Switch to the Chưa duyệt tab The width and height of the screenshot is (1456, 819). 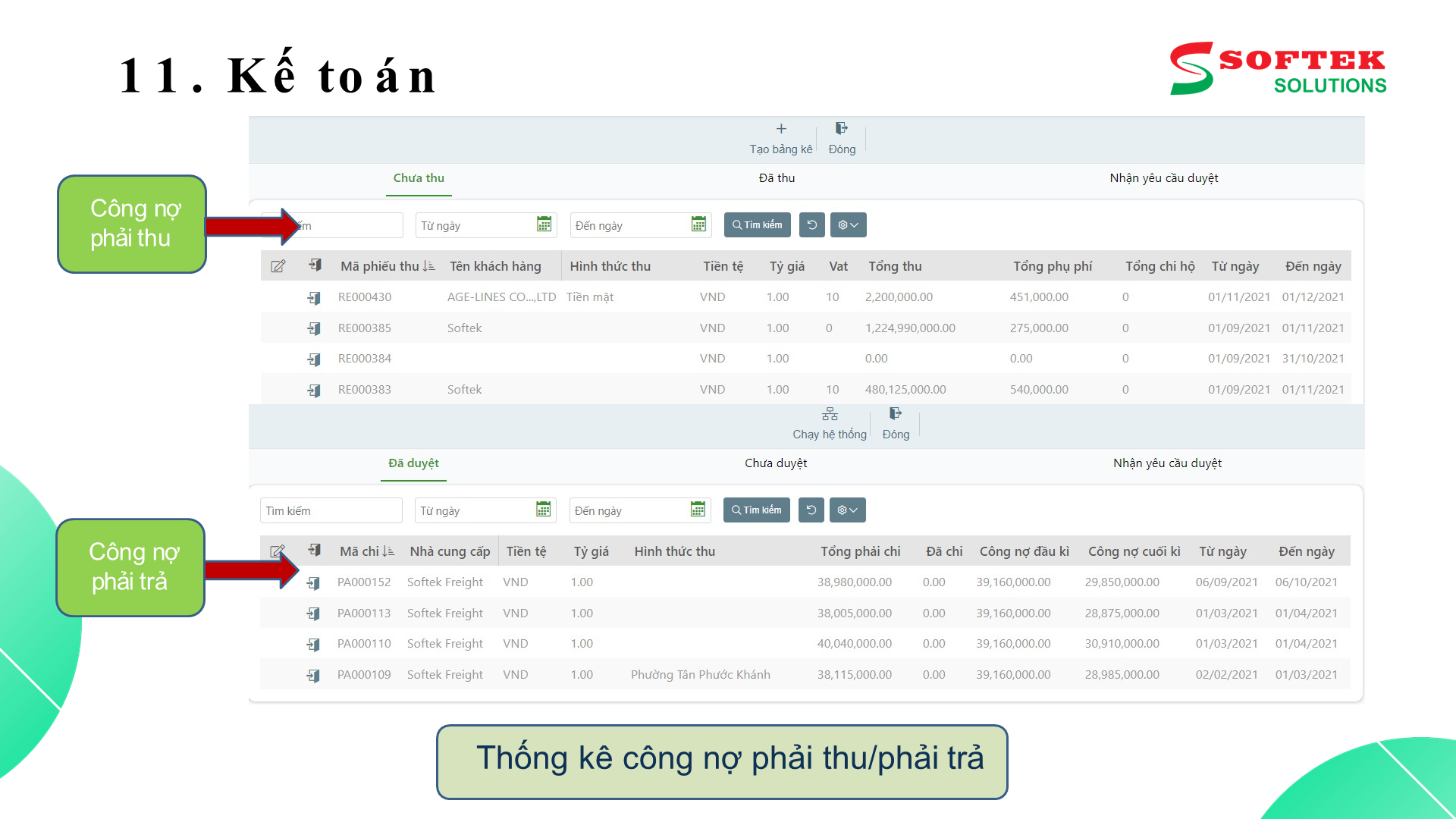click(775, 463)
